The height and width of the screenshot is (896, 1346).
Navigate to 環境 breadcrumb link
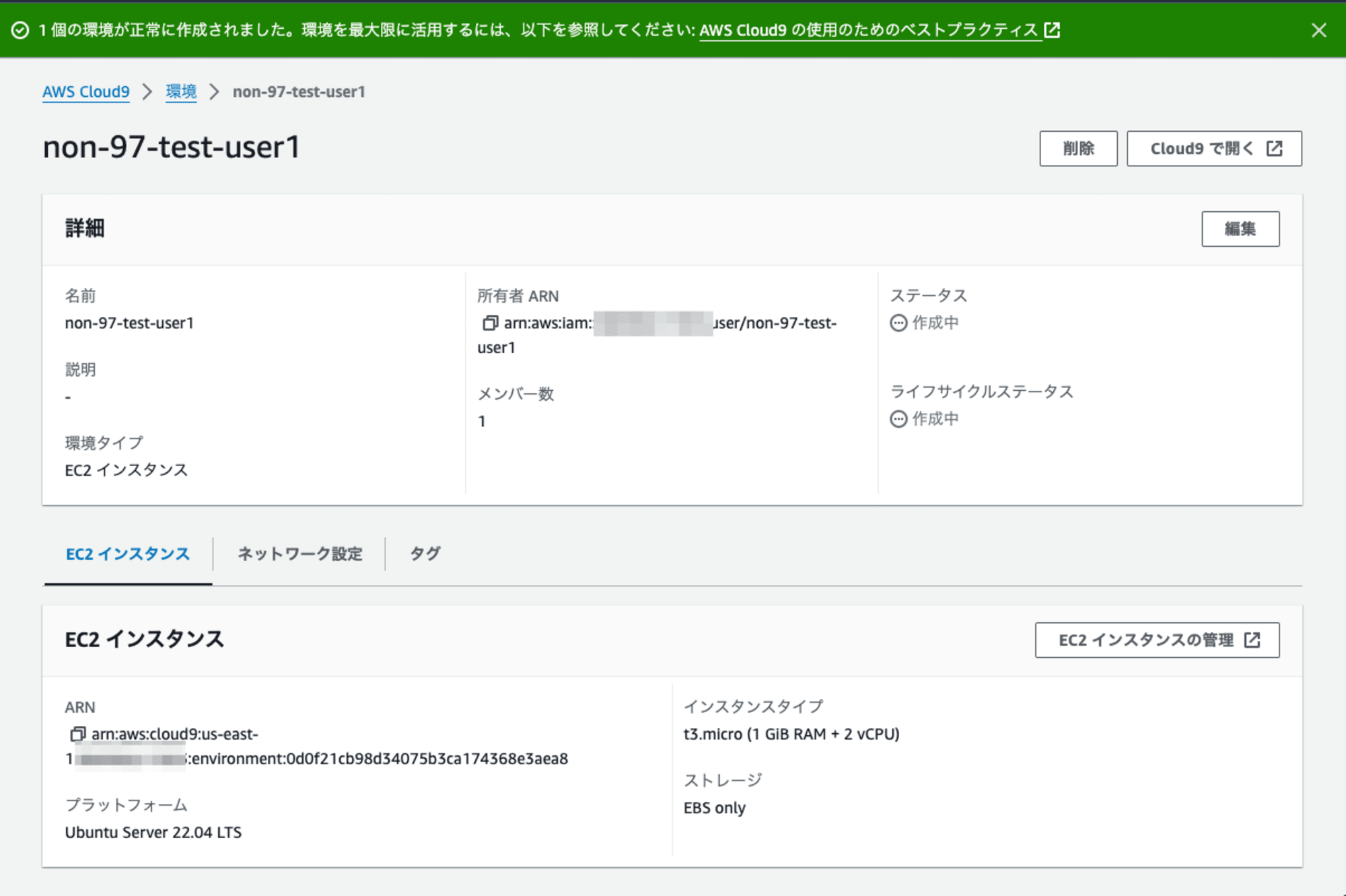(181, 92)
